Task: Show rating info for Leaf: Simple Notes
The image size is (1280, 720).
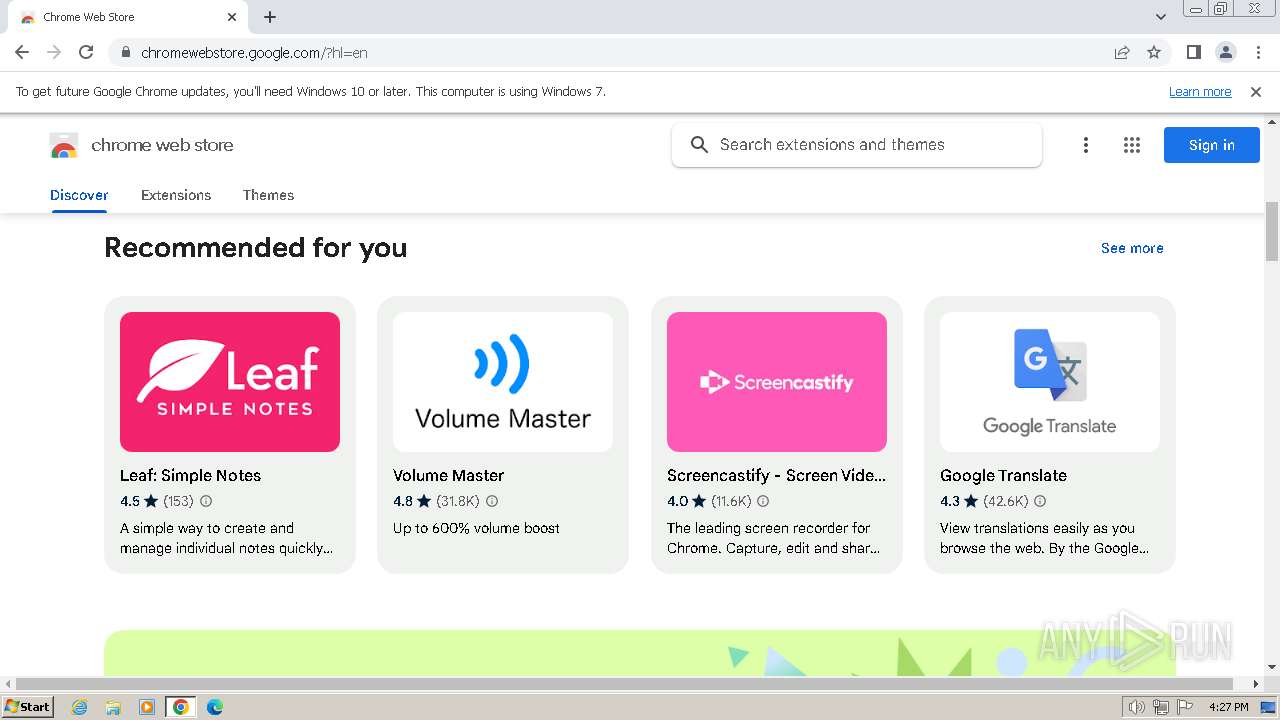Action: point(206,501)
